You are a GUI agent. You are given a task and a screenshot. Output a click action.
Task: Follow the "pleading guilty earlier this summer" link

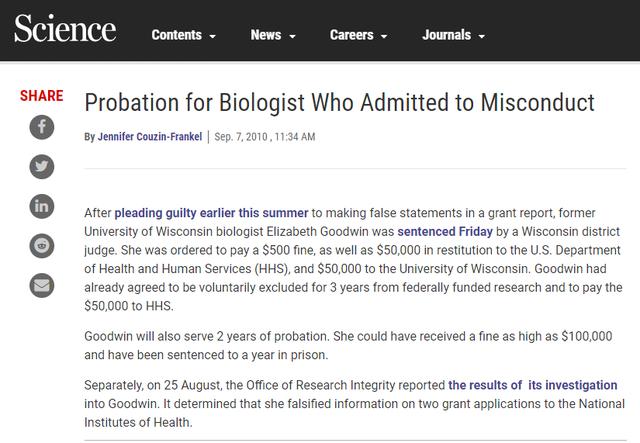tap(212, 213)
